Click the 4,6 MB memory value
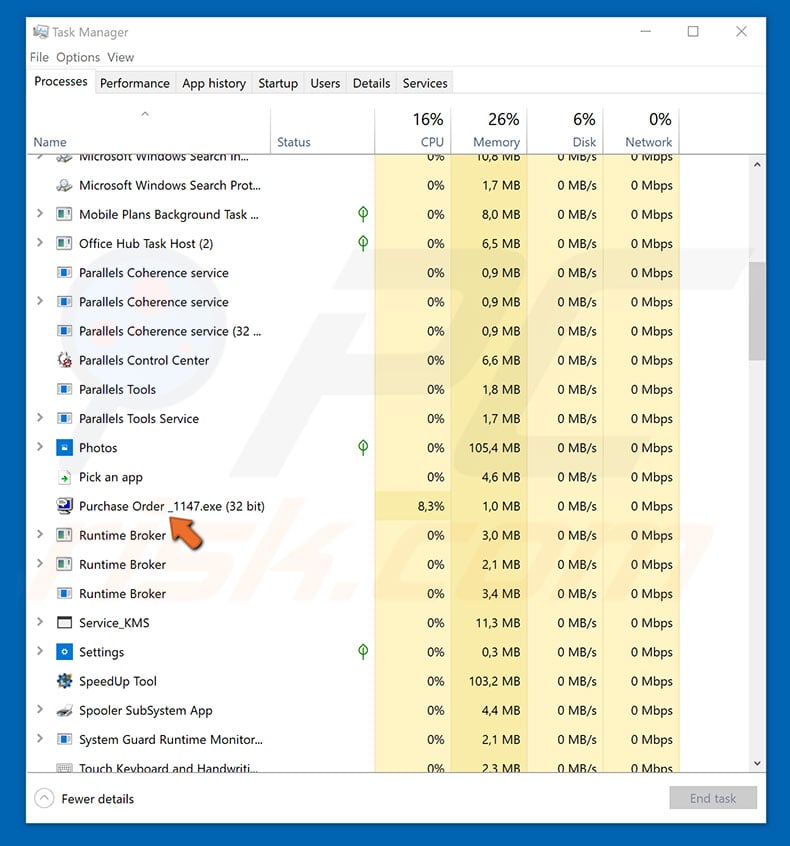 [x=501, y=477]
